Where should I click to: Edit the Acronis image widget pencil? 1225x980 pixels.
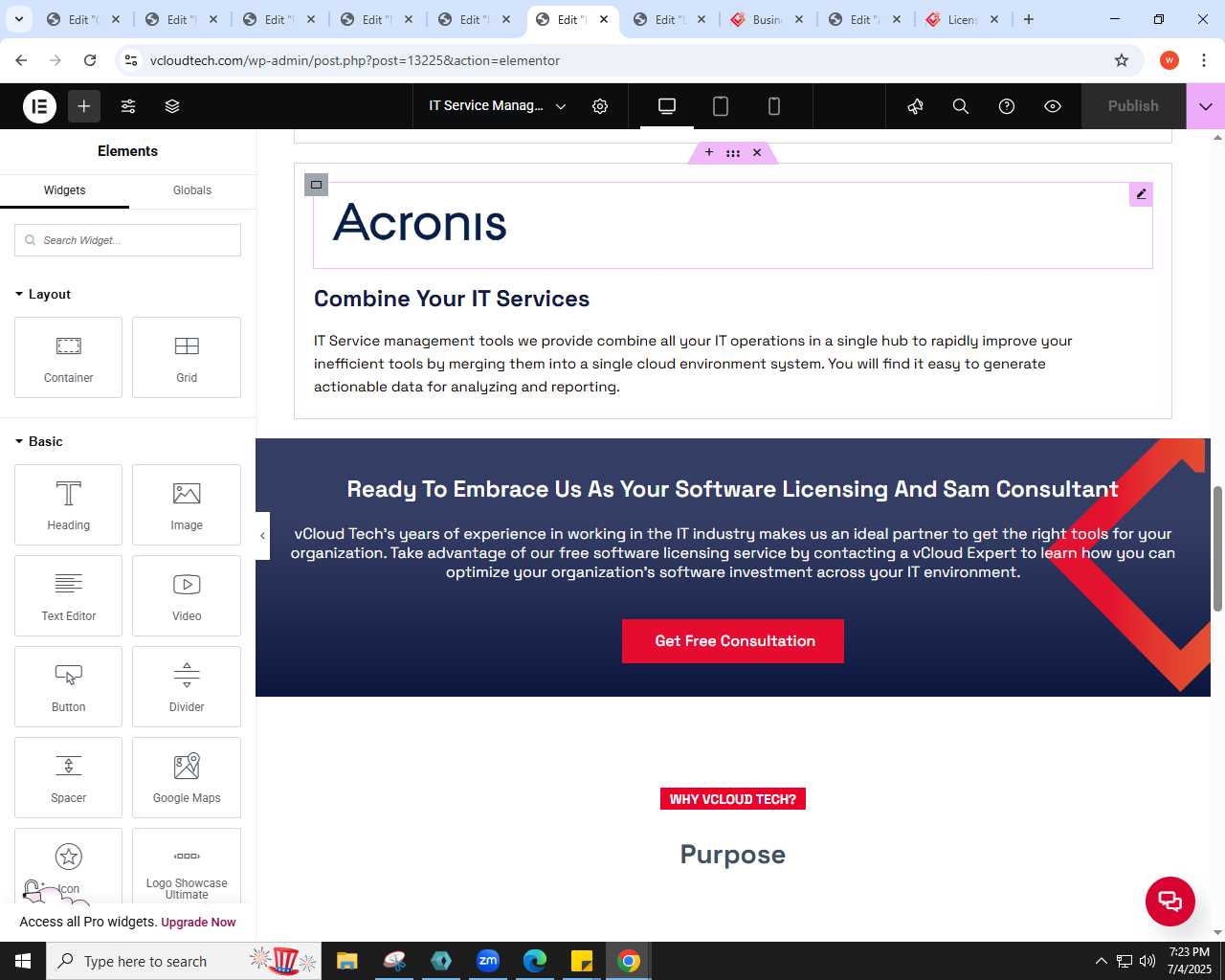coord(1141,194)
